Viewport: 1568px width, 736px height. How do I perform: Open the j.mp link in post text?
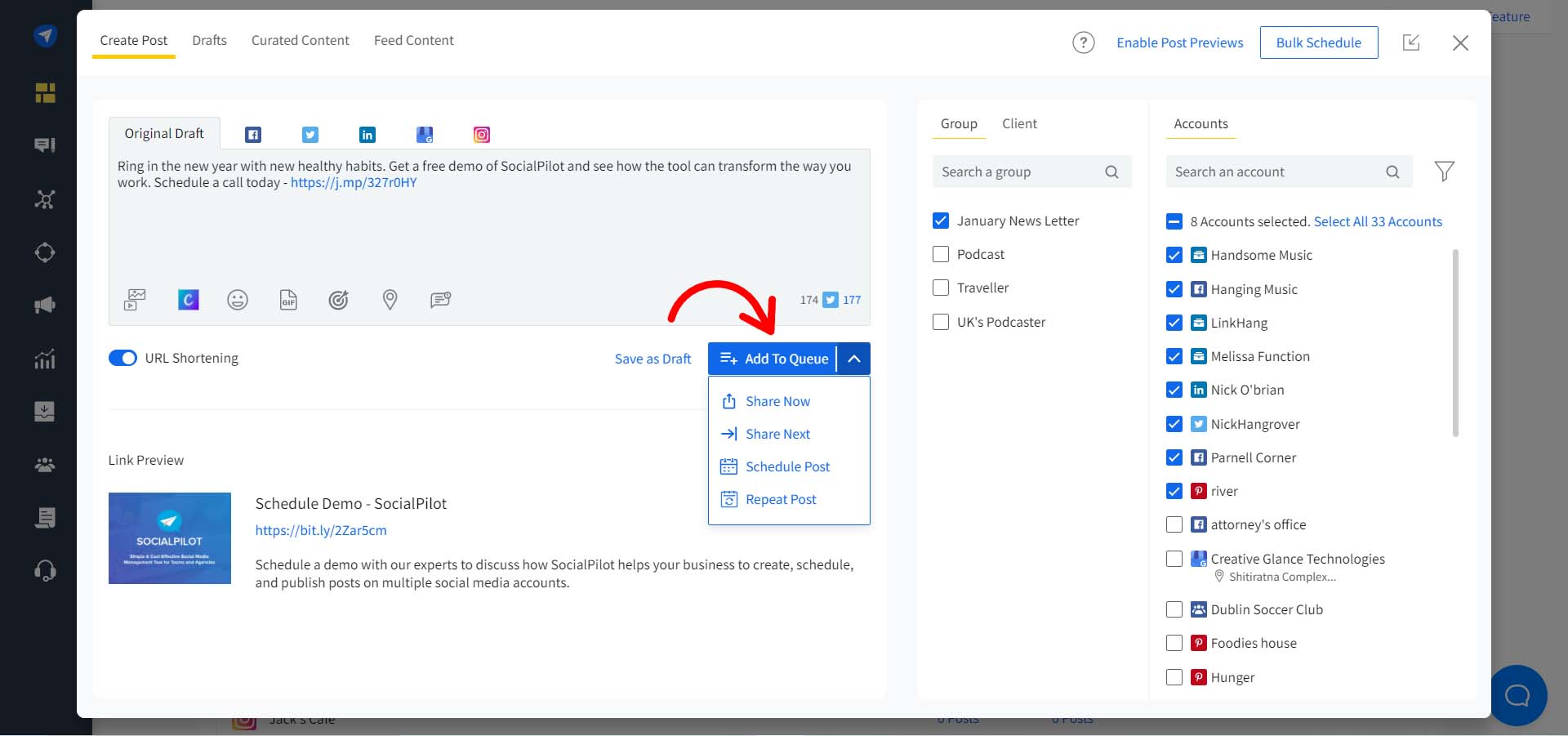[354, 182]
